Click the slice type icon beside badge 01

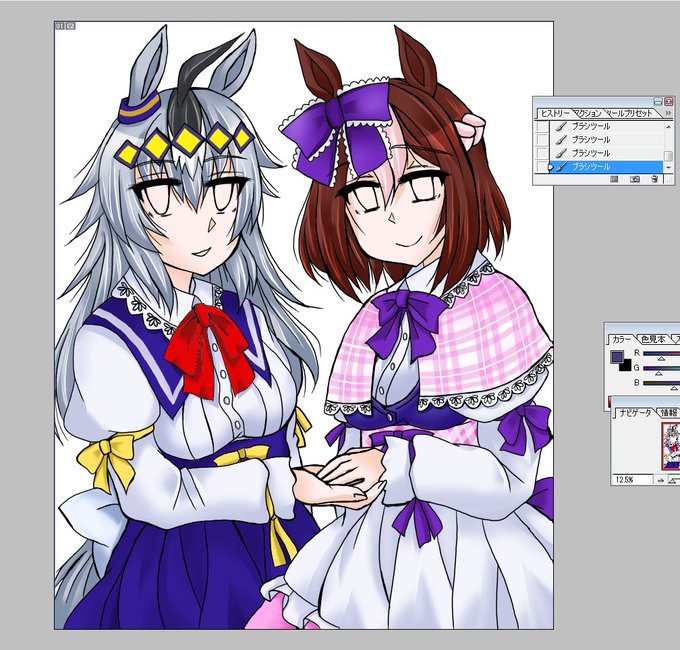tap(71, 26)
